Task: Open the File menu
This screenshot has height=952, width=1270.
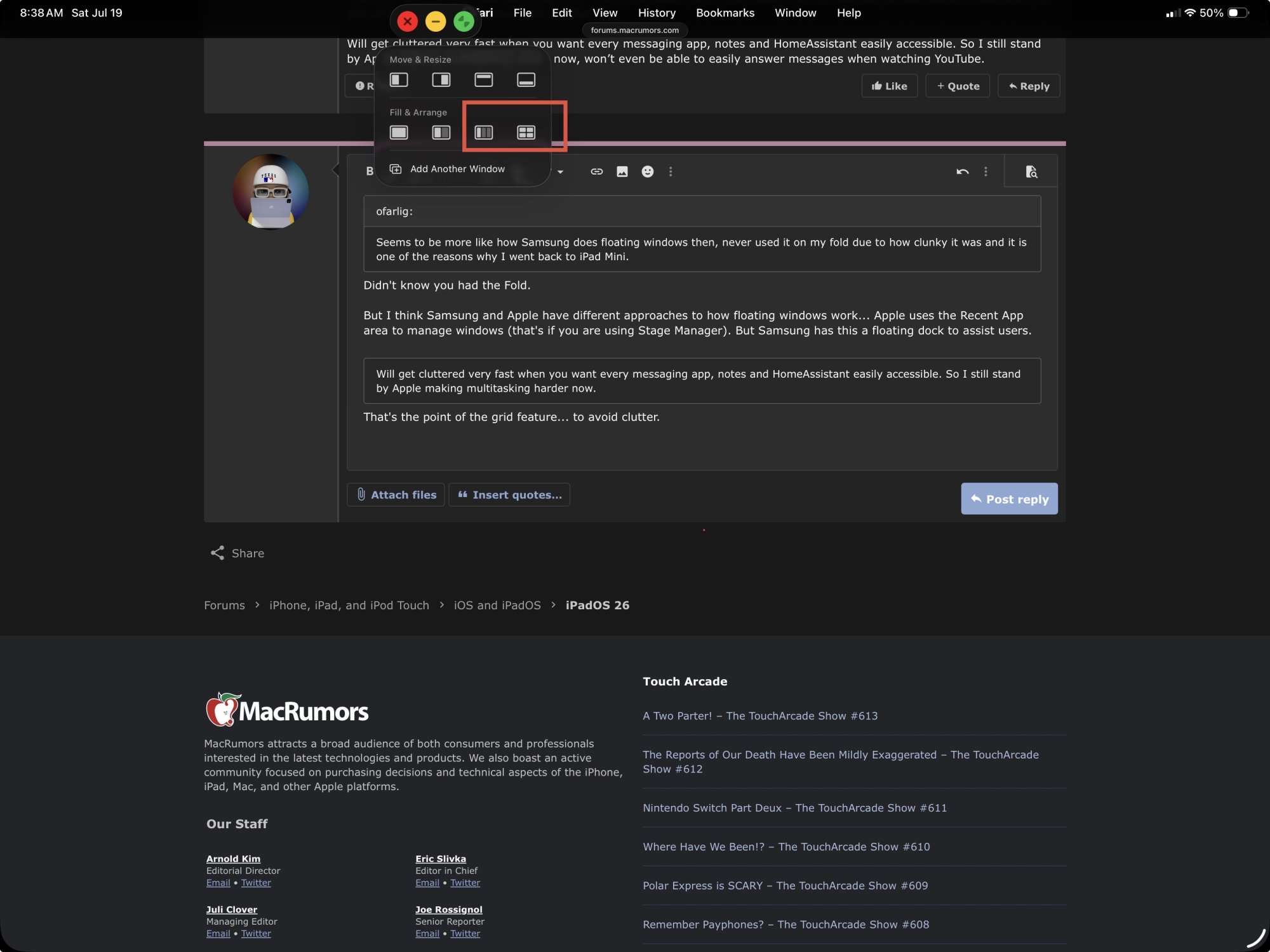Action: coord(523,13)
